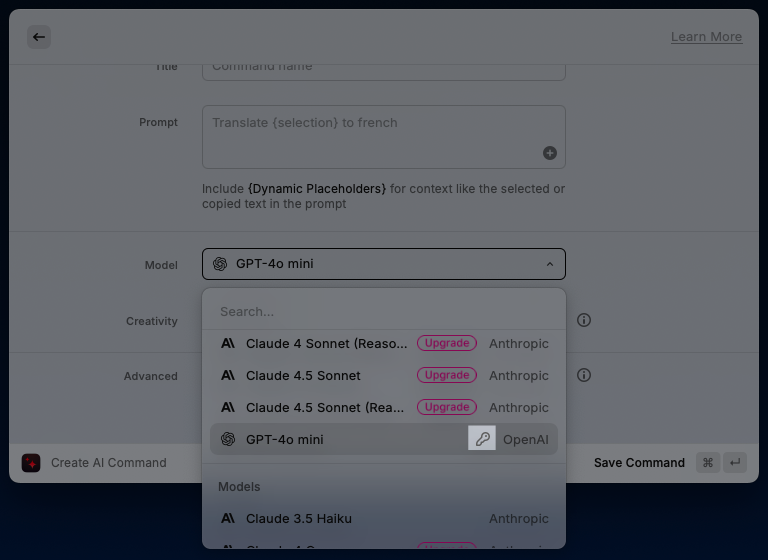Screen dimensions: 768x560
Task: Click the Create AI Command title text
Action: [109, 463]
